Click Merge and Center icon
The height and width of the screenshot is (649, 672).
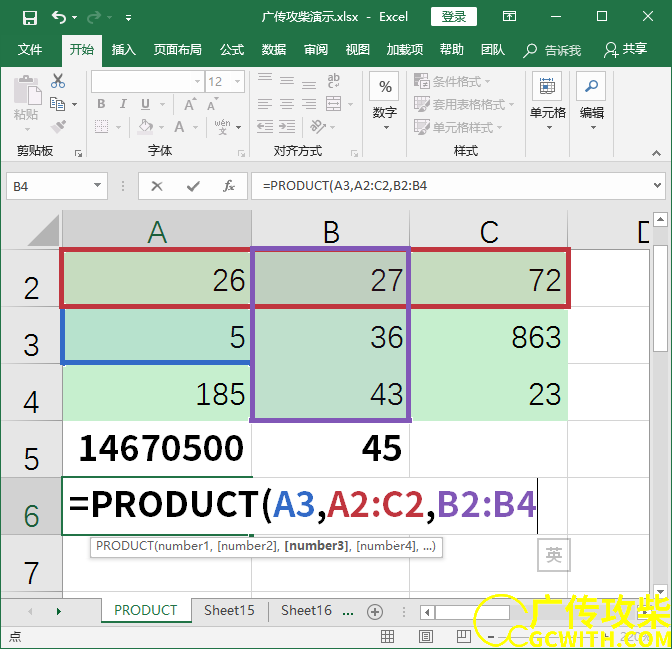pos(334,104)
